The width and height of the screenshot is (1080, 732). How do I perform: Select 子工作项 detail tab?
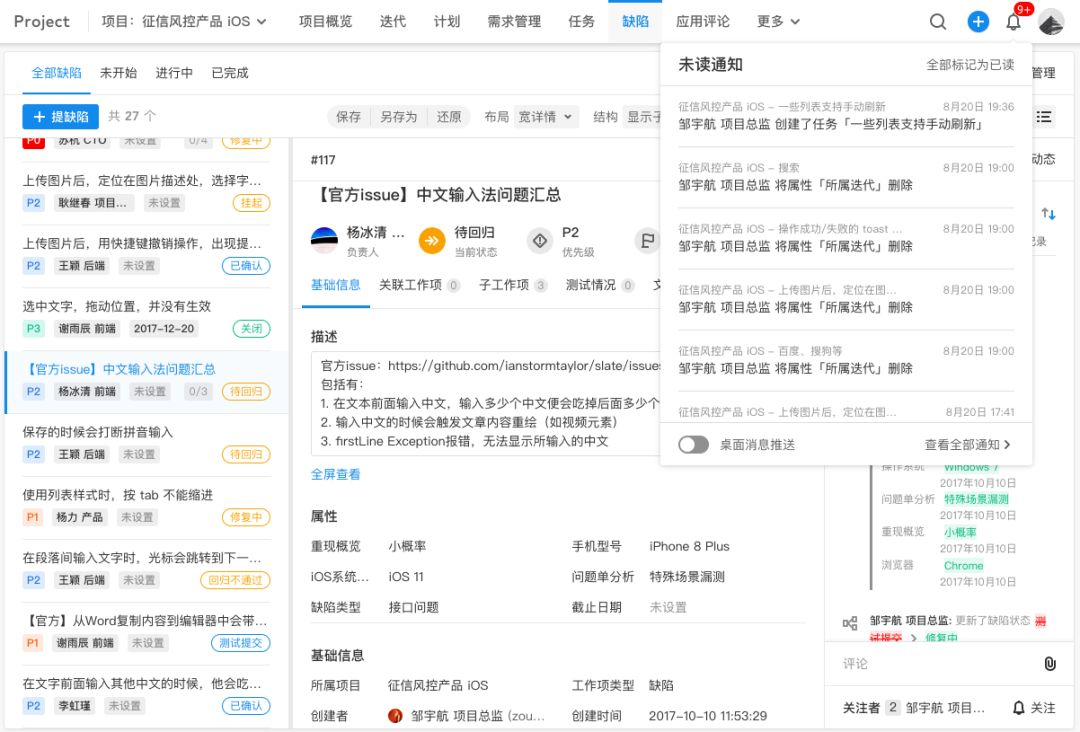513,285
